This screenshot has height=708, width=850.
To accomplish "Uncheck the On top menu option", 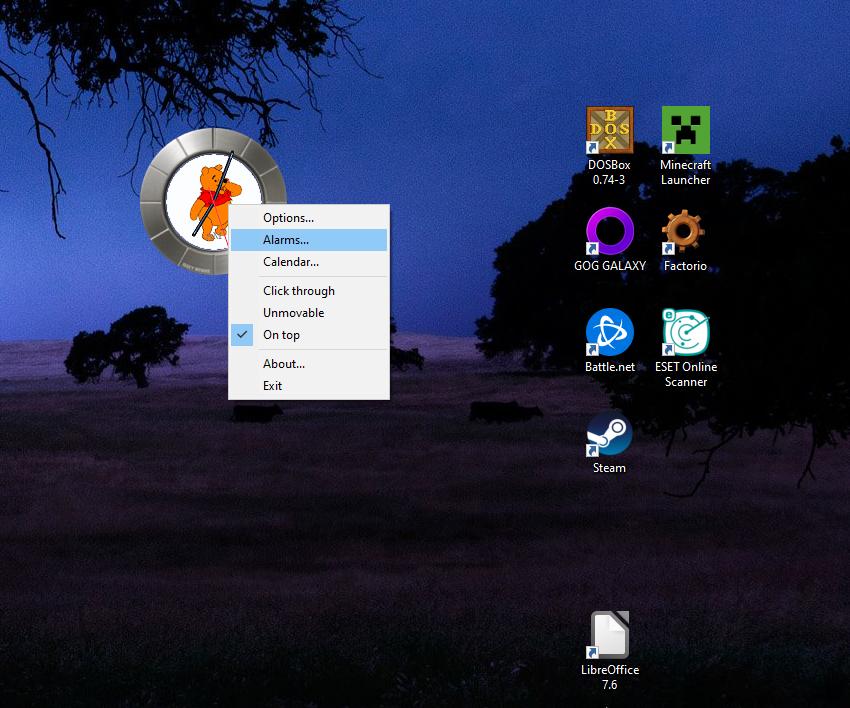I will click(x=309, y=335).
